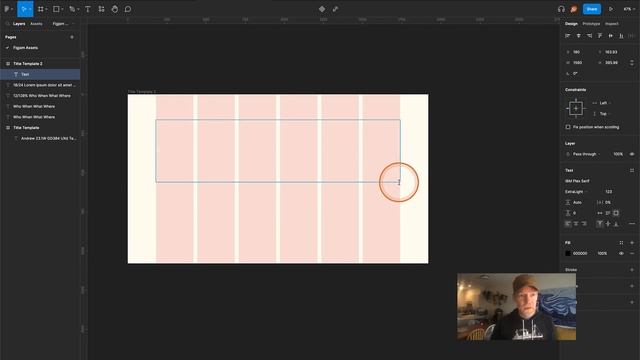This screenshot has height=360, width=640.
Task: Click the Share button
Action: (592, 9)
